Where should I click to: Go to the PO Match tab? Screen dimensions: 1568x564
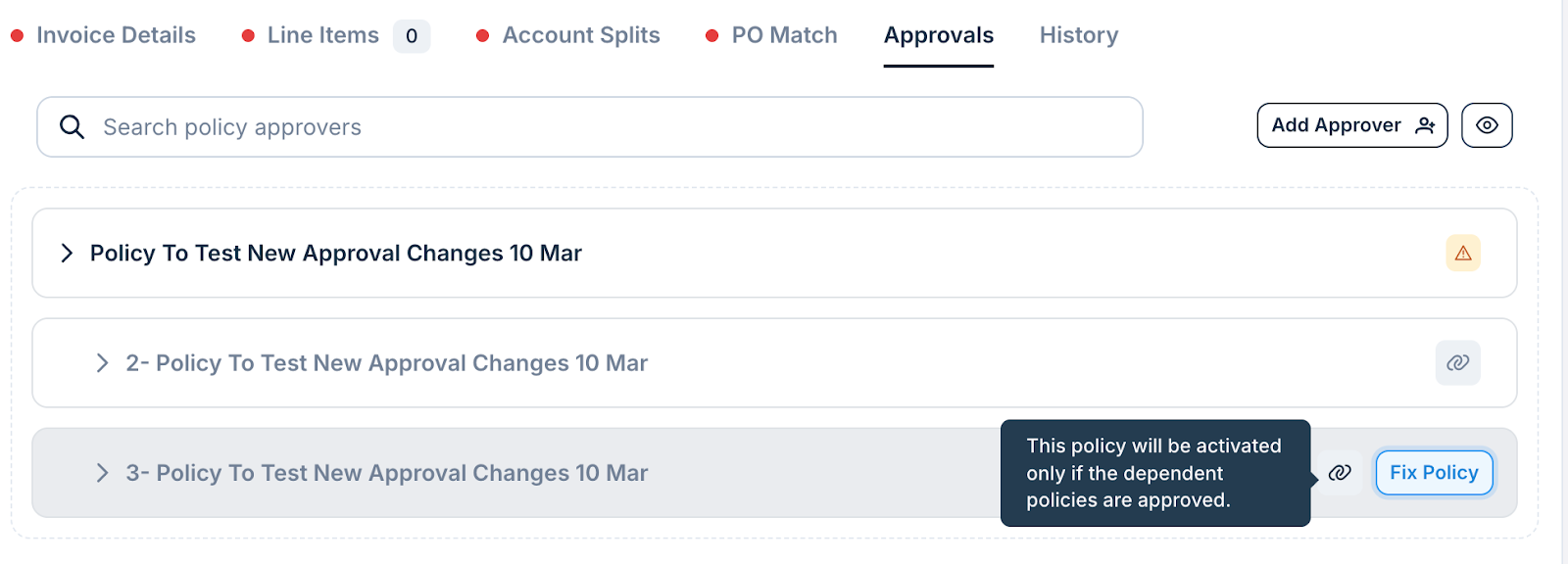click(784, 35)
